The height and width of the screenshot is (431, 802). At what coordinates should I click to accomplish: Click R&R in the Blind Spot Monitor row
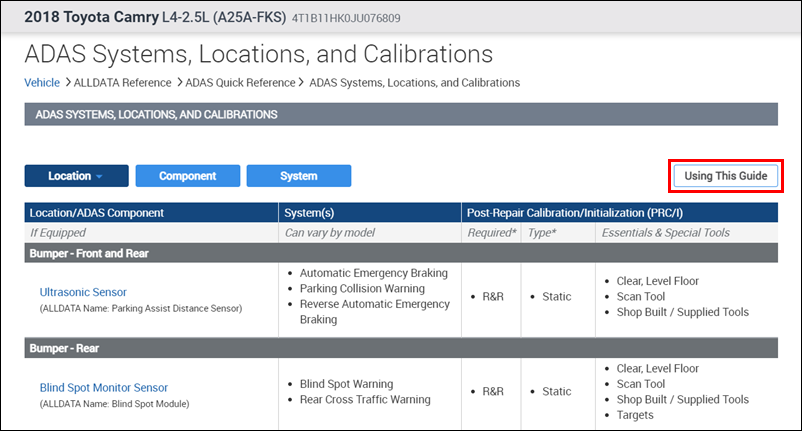tap(493, 391)
